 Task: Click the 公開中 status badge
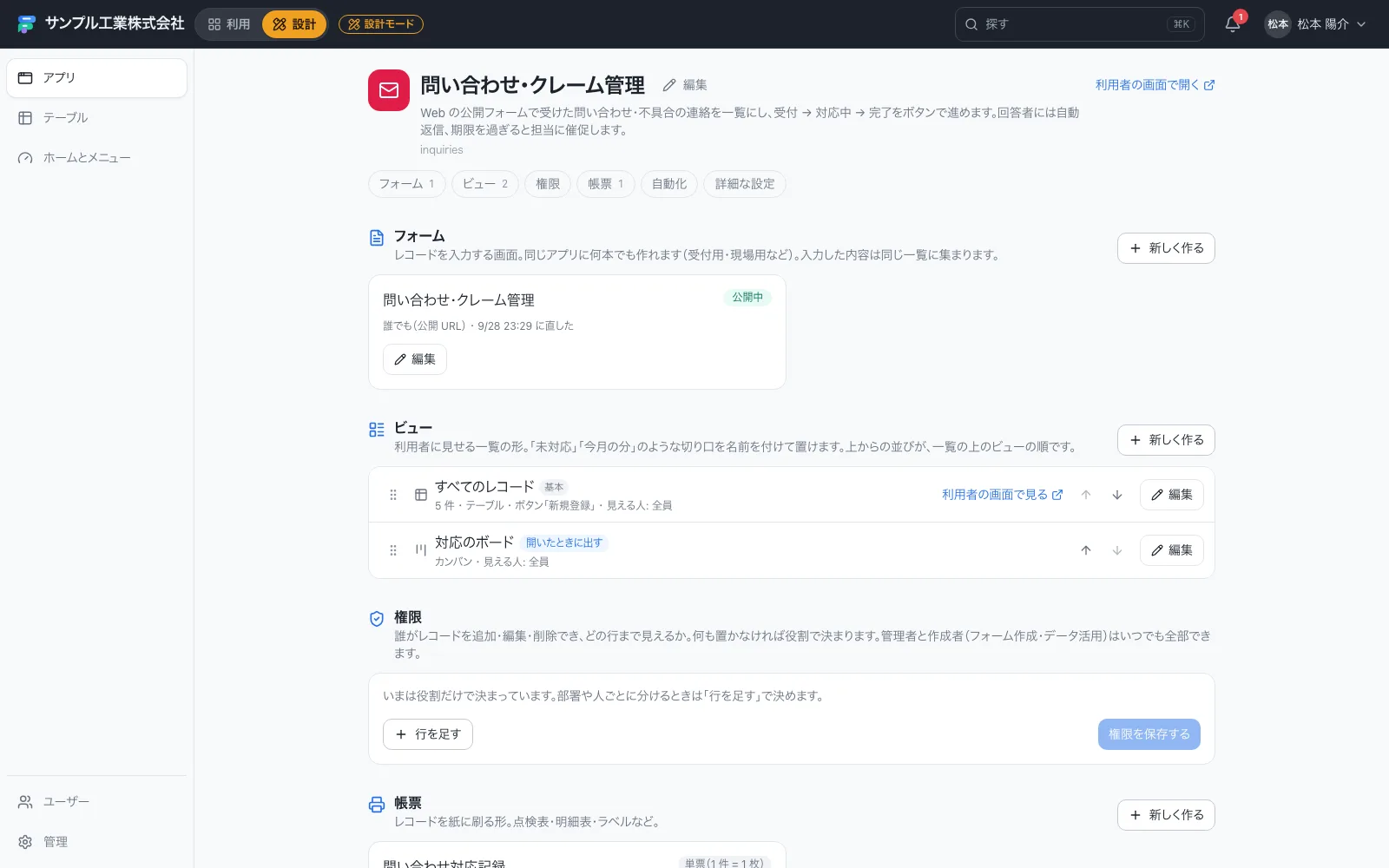[x=747, y=298]
